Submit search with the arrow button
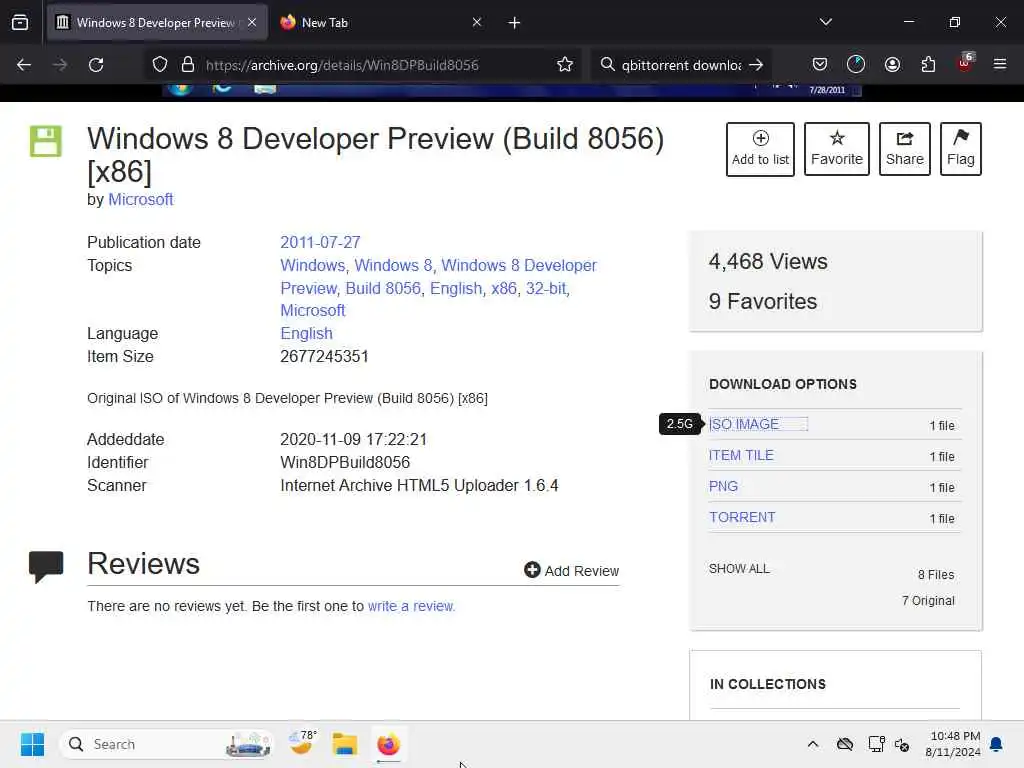The image size is (1024, 768). pos(756,65)
